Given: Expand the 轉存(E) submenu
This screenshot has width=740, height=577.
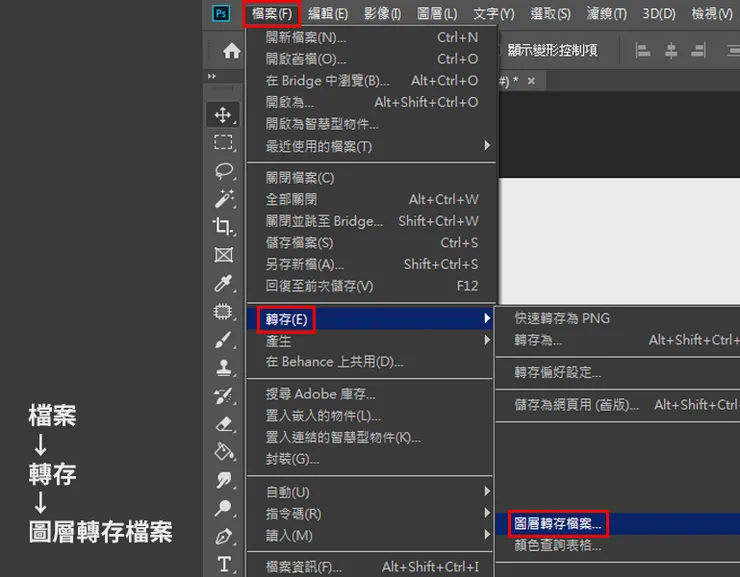Looking at the screenshot, I should point(370,319).
